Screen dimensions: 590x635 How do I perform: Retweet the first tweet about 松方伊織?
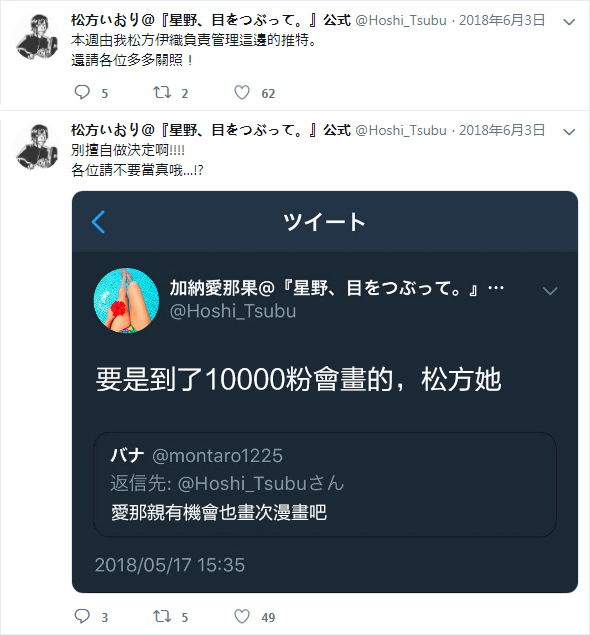tap(162, 92)
